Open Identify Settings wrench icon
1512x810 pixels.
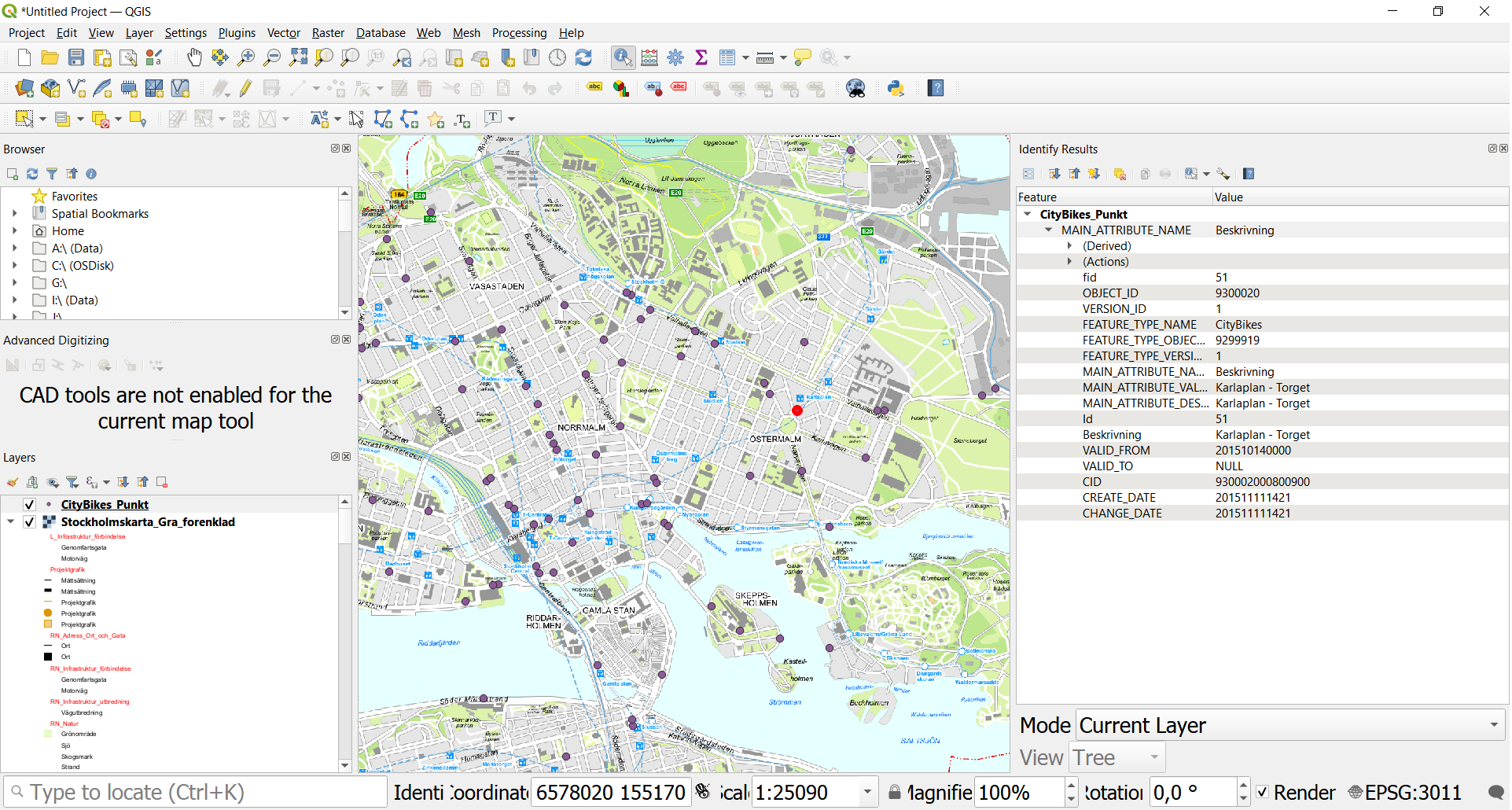click(x=1223, y=174)
